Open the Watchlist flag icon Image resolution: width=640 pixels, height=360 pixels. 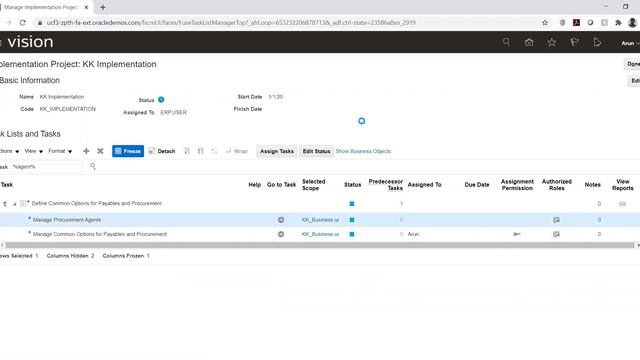click(x=574, y=42)
